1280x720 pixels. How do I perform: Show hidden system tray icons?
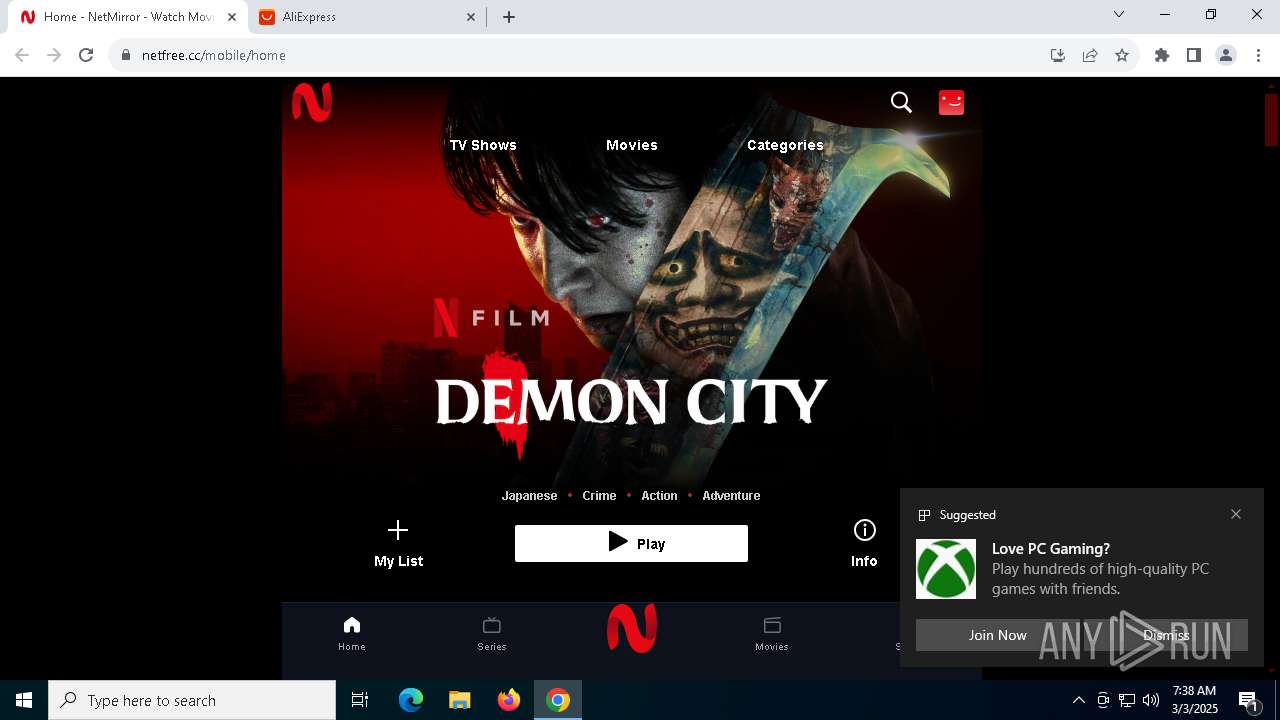[1078, 700]
